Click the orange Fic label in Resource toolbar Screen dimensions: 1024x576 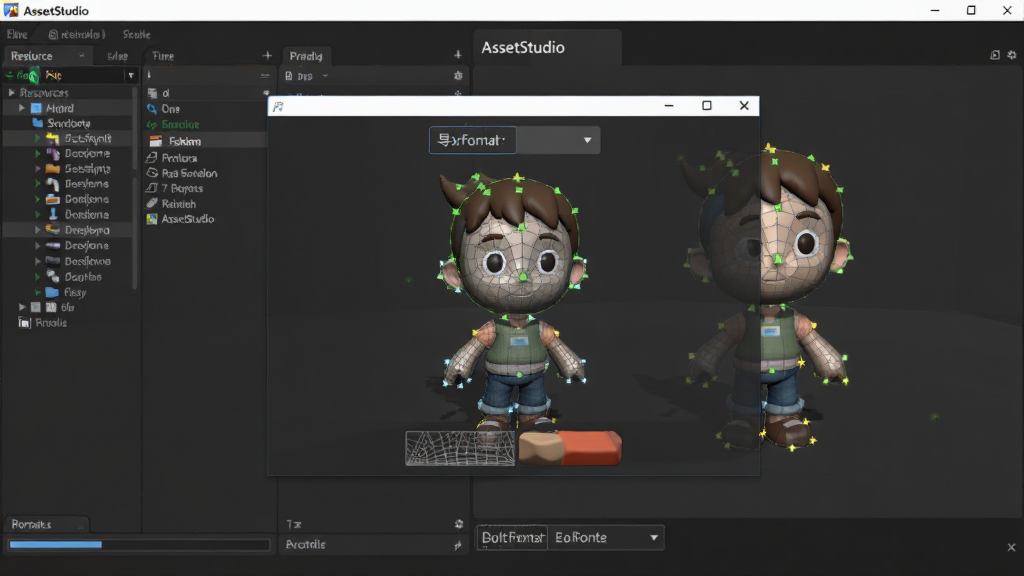point(54,76)
